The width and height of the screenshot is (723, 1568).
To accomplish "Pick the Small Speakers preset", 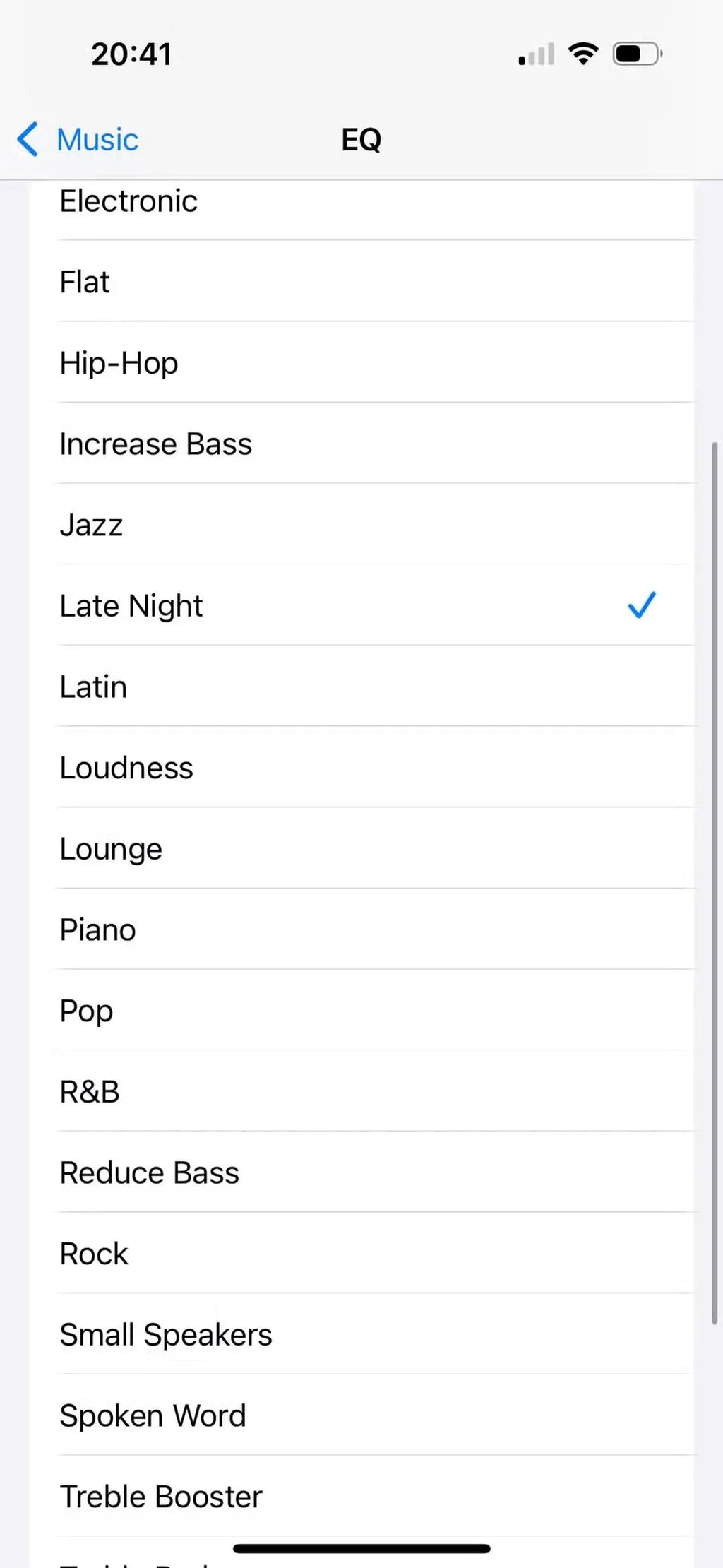I will click(166, 1335).
